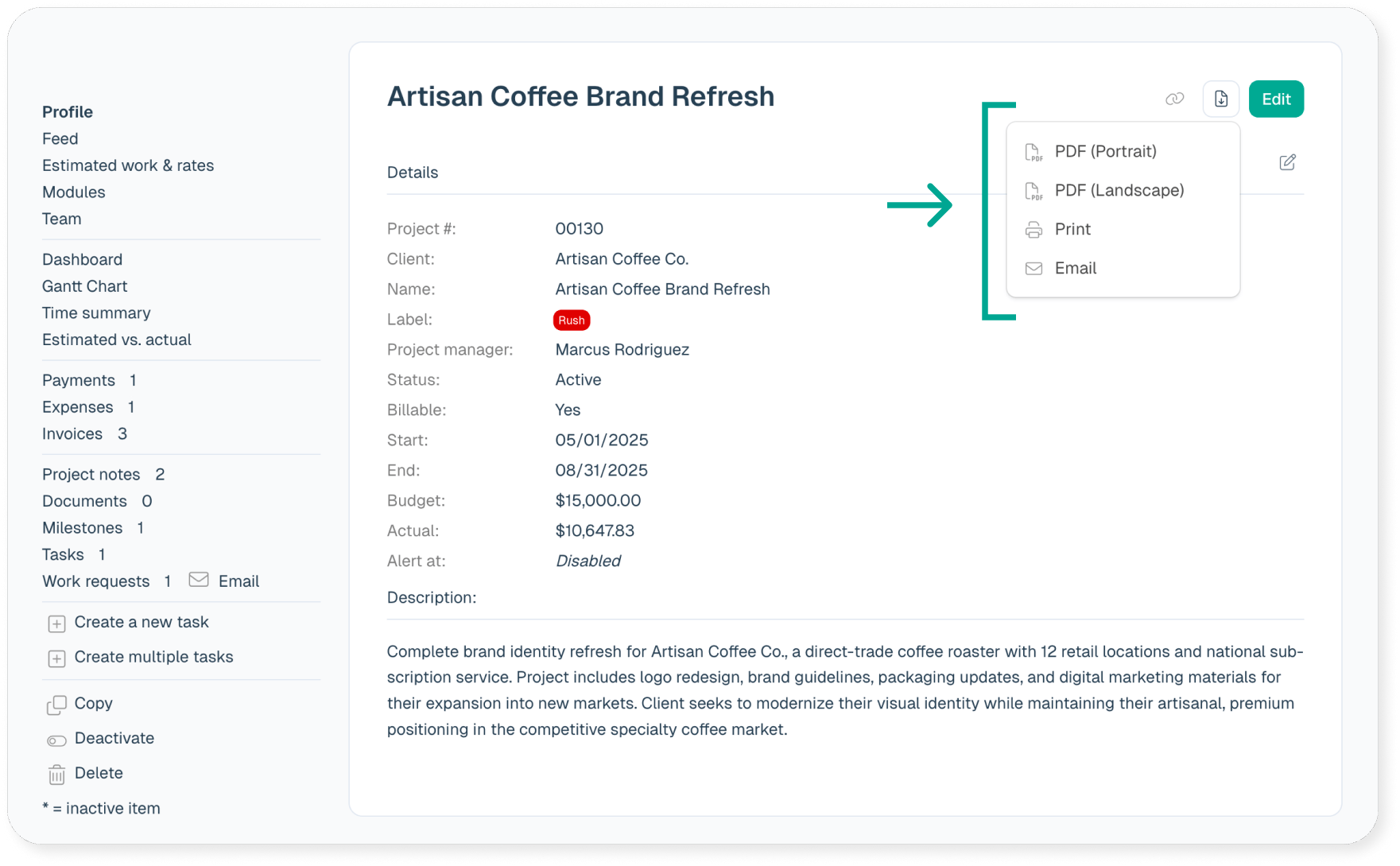Click the copy link chain icon

pos(1174,99)
